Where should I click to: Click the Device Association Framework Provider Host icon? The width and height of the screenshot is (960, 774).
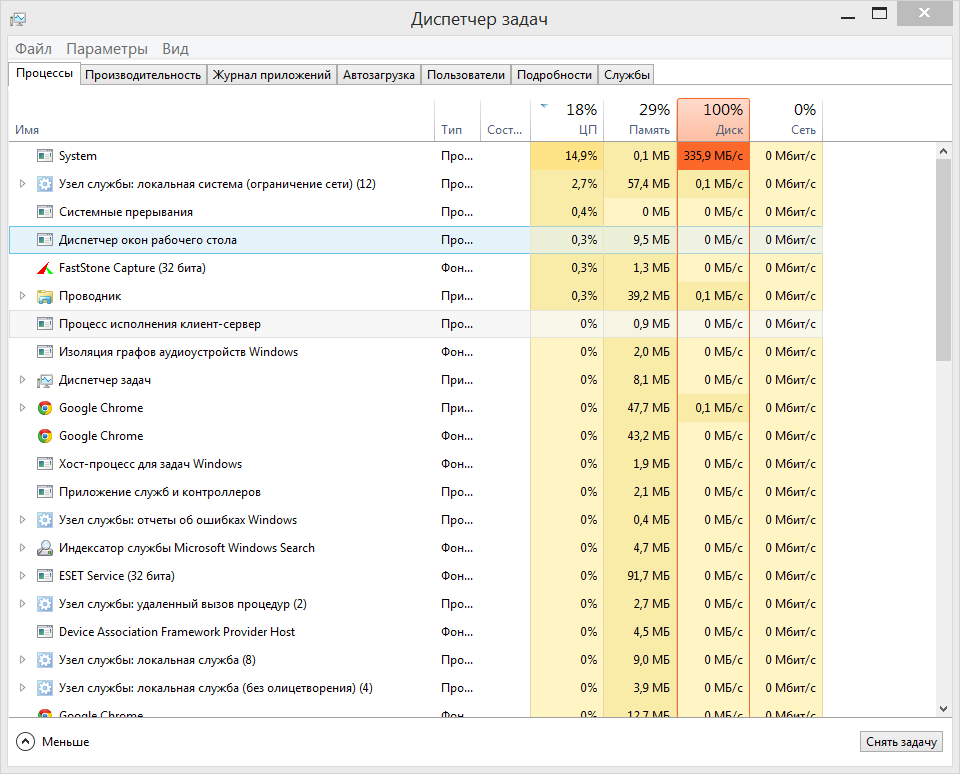click(x=44, y=632)
